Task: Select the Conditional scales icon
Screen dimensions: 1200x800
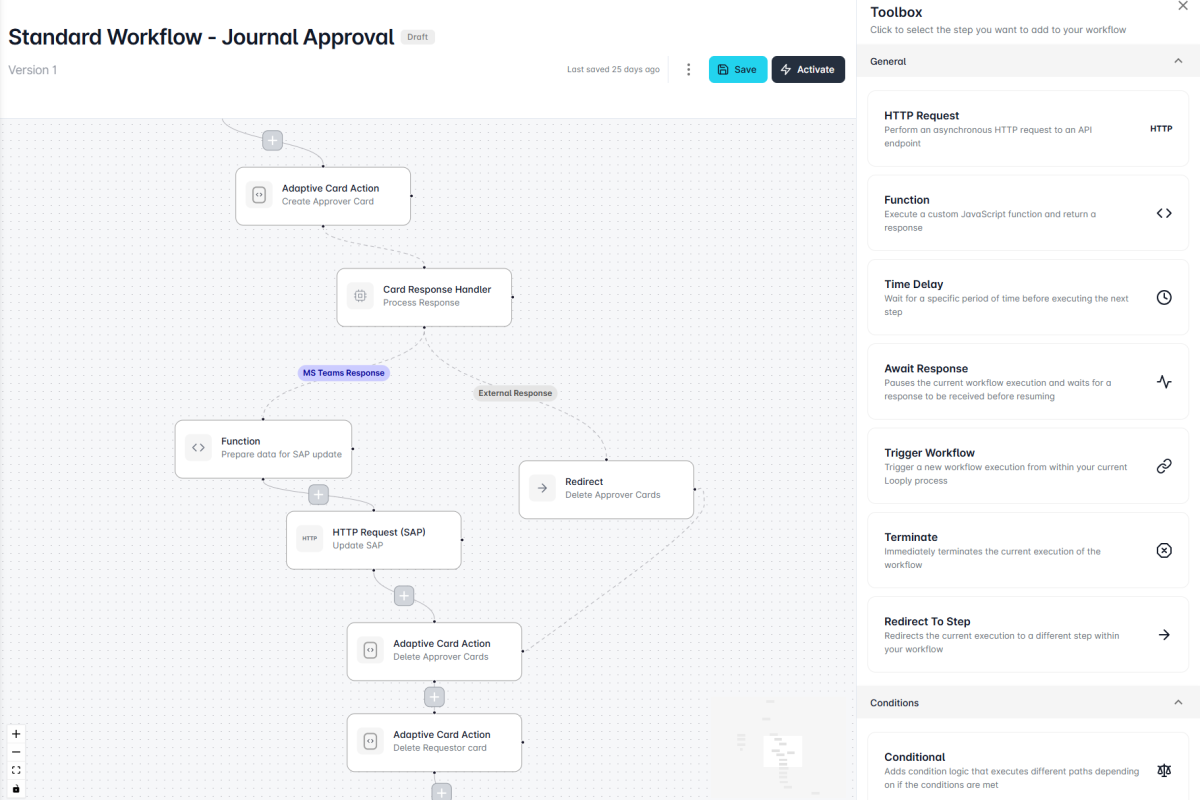Action: pyautogui.click(x=1163, y=770)
